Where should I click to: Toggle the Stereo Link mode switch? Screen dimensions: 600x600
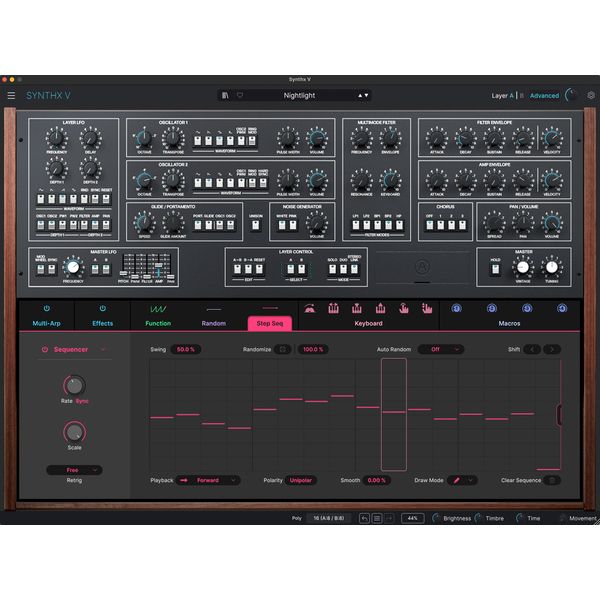[x=354, y=269]
